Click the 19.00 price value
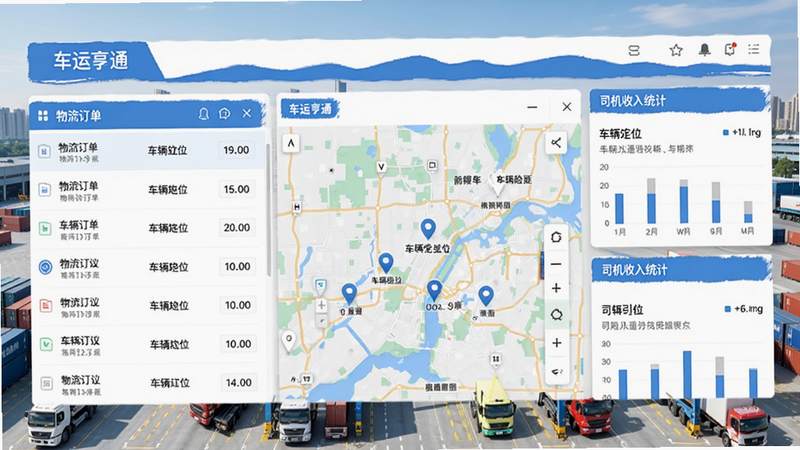The height and width of the screenshot is (450, 800). [236, 150]
